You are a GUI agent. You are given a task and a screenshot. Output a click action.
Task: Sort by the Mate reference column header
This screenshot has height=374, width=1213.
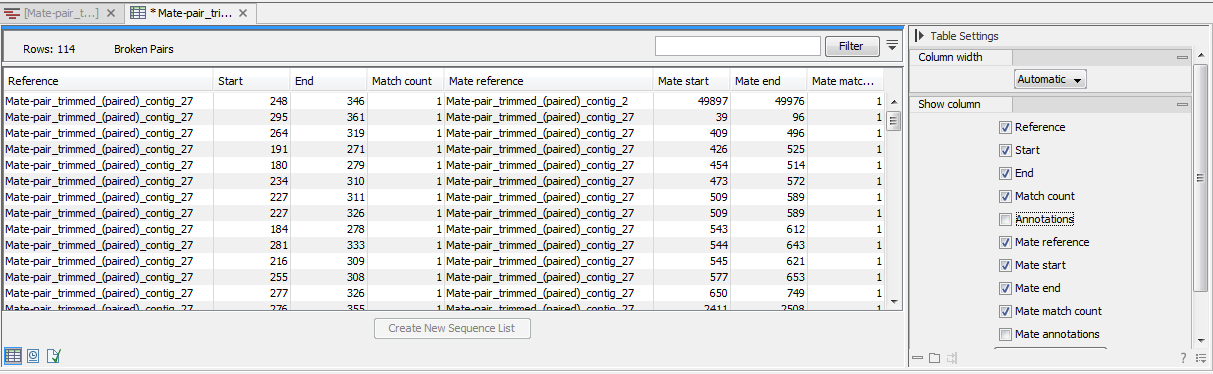548,81
